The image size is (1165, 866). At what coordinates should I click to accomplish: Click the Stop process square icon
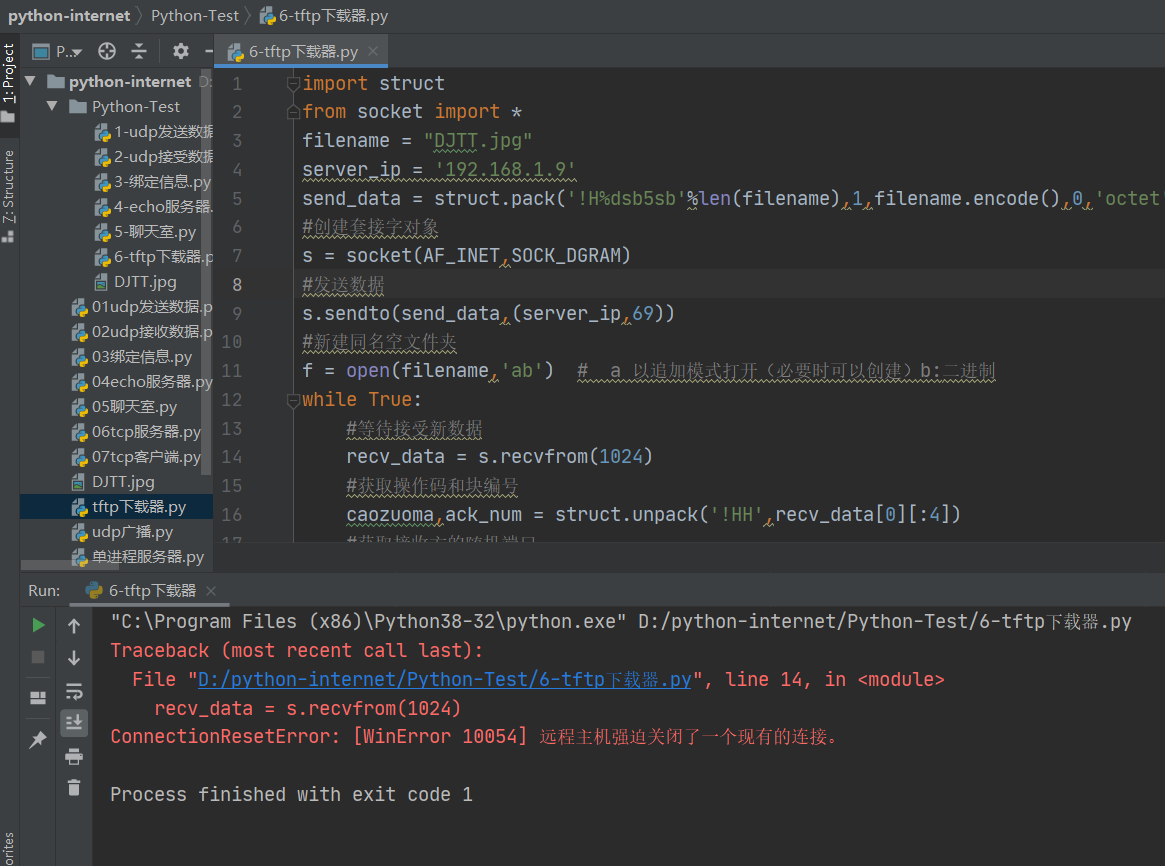(38, 657)
